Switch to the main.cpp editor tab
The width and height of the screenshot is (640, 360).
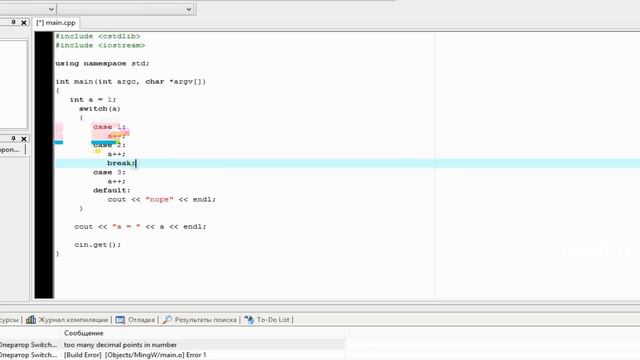[56, 23]
